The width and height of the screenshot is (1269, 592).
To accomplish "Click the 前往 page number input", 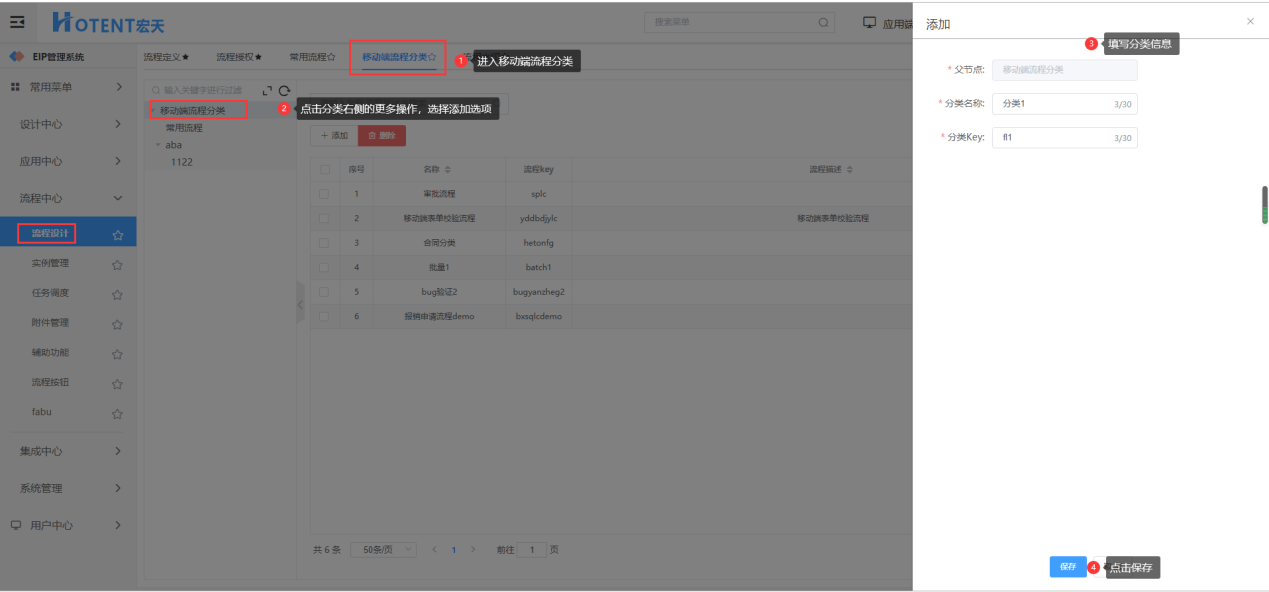I will click(532, 550).
